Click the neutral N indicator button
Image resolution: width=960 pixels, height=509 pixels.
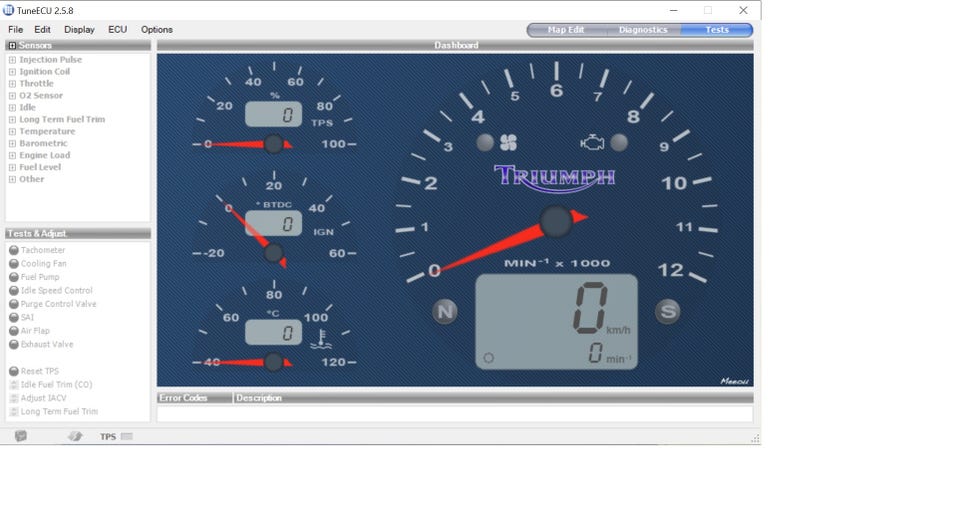click(445, 312)
